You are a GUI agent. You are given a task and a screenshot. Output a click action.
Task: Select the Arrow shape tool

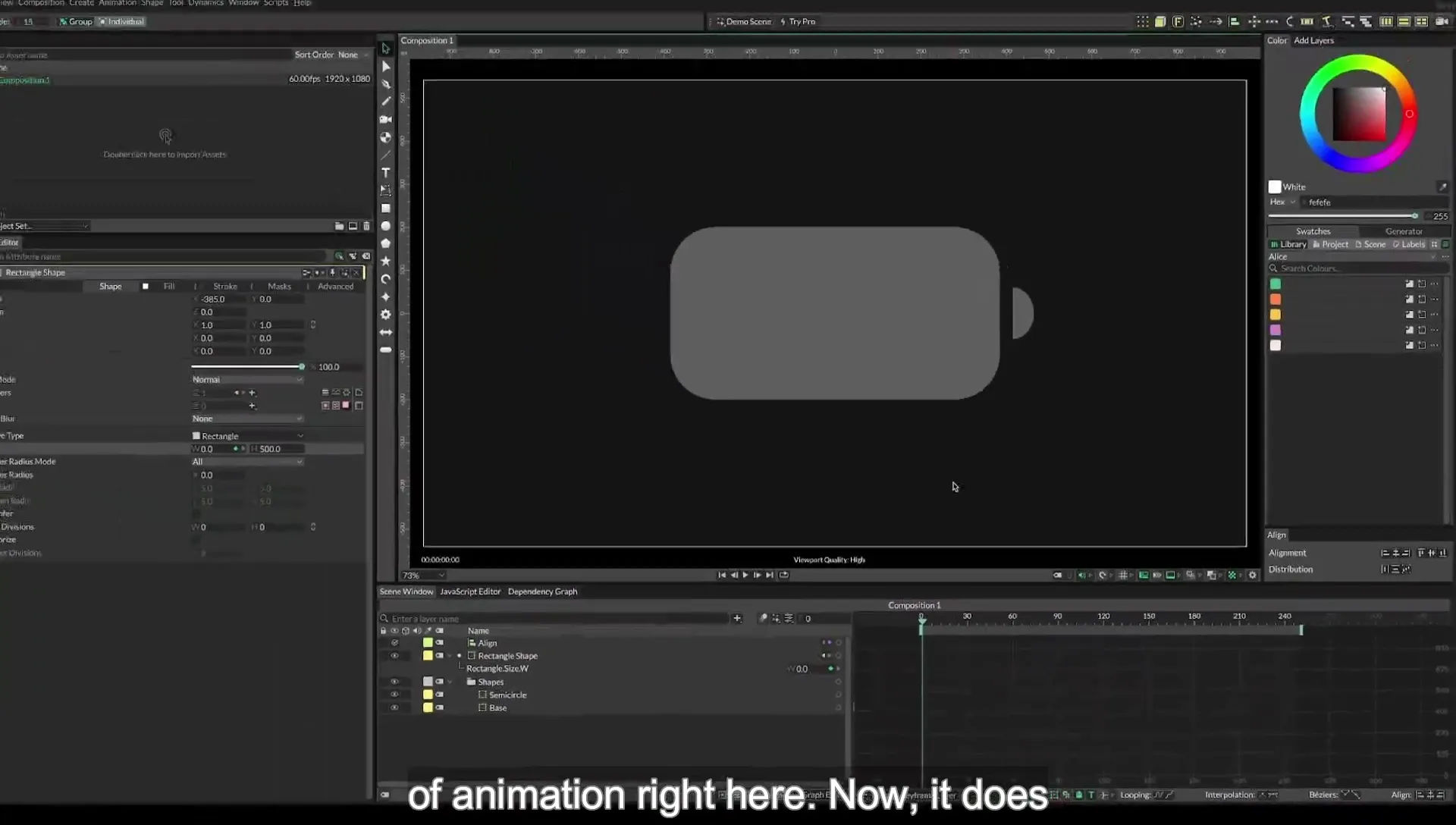[x=385, y=332]
